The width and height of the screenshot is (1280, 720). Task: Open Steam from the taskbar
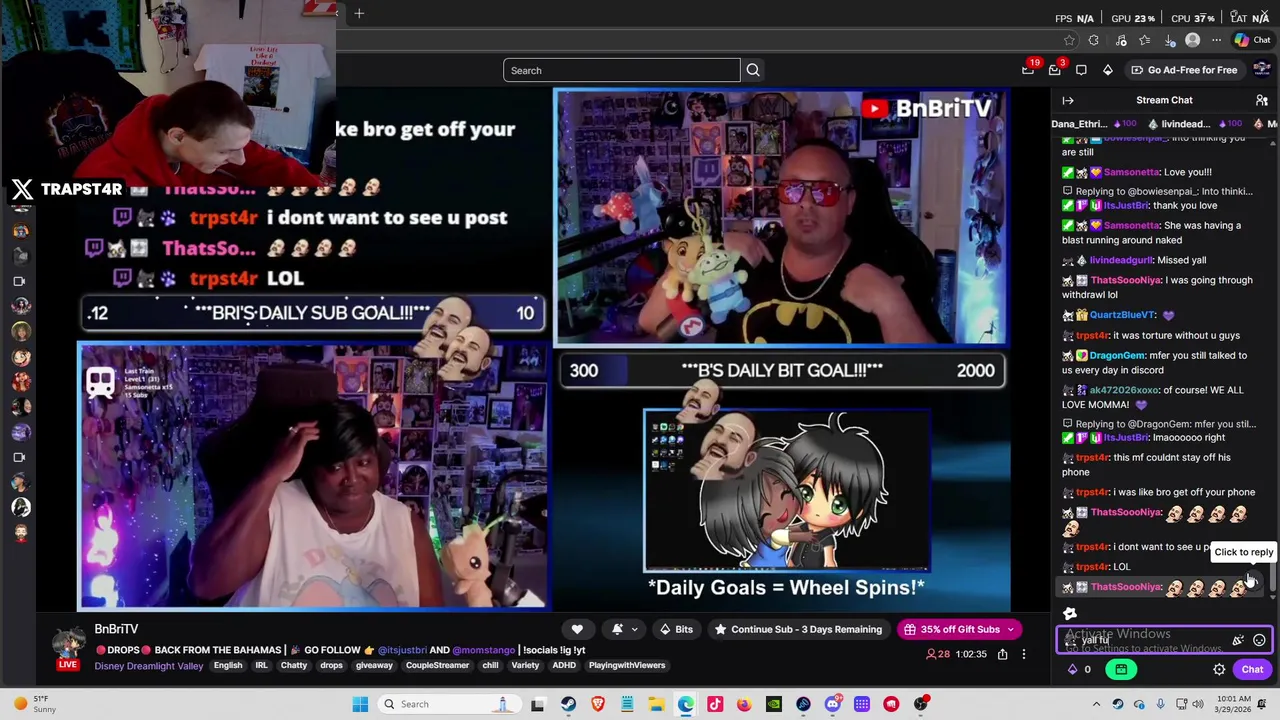568,704
